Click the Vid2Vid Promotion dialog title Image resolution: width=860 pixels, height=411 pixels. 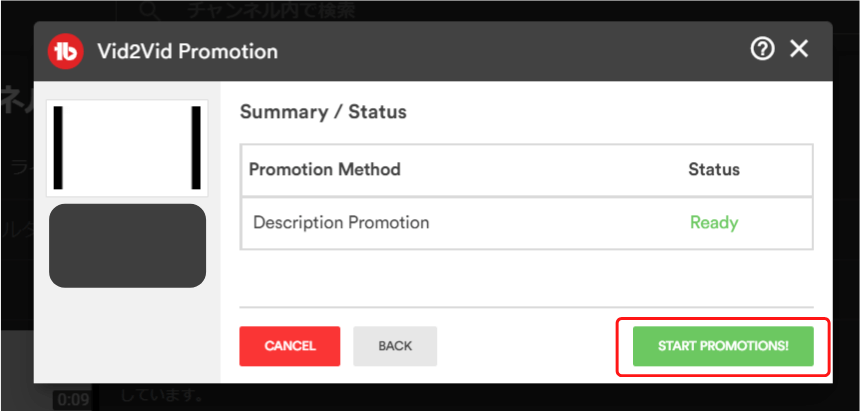188,50
